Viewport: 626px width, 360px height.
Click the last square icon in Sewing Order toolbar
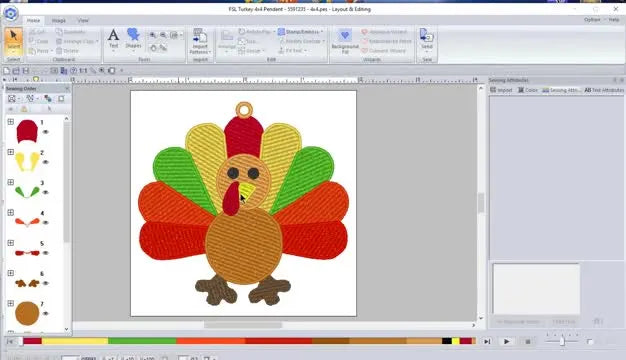tap(61, 99)
